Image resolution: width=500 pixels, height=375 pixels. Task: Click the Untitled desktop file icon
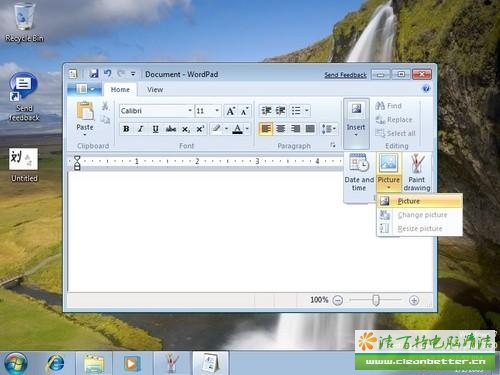[24, 165]
